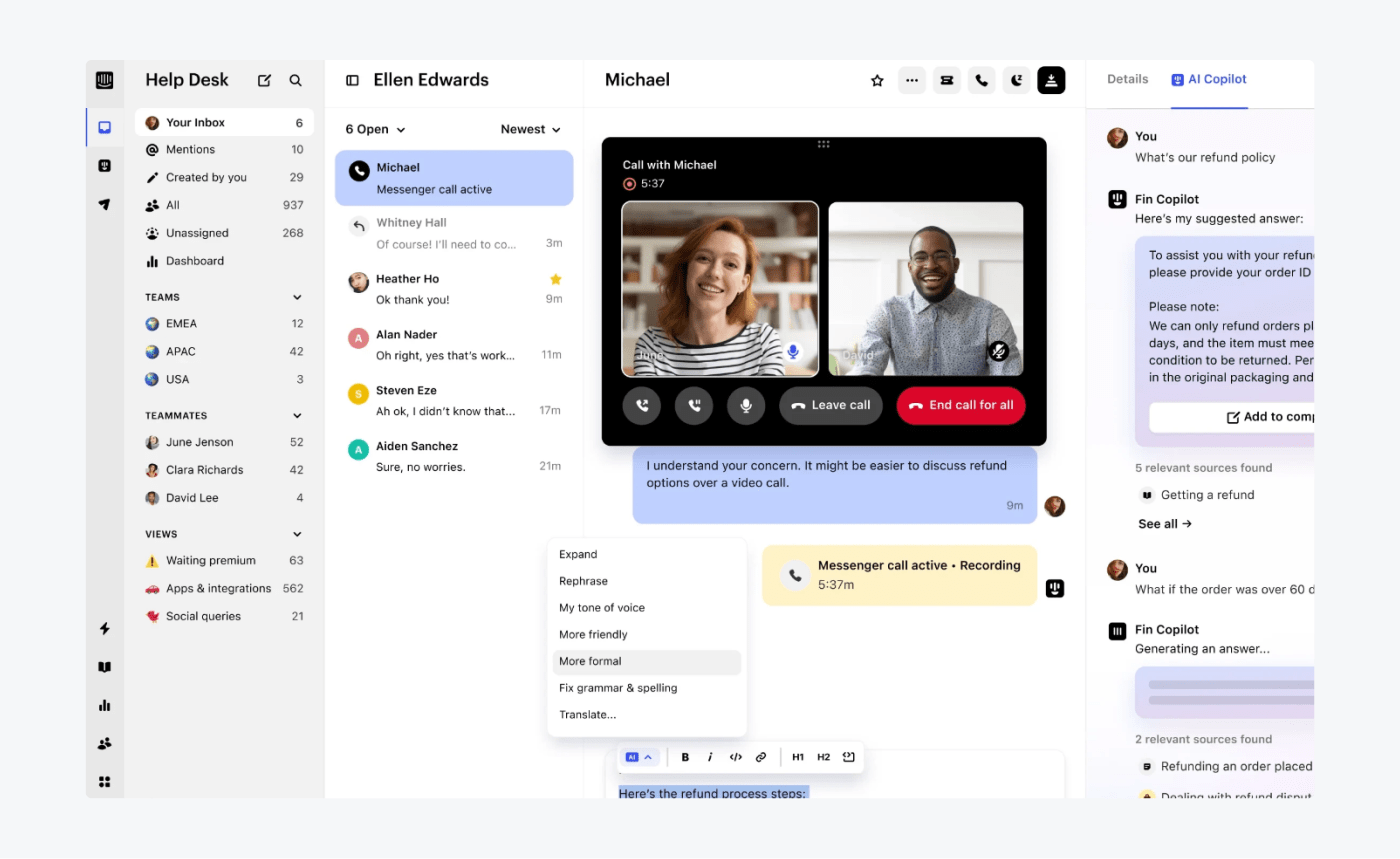Insert a link using link icon
The image size is (1400, 859).
pyautogui.click(x=761, y=757)
